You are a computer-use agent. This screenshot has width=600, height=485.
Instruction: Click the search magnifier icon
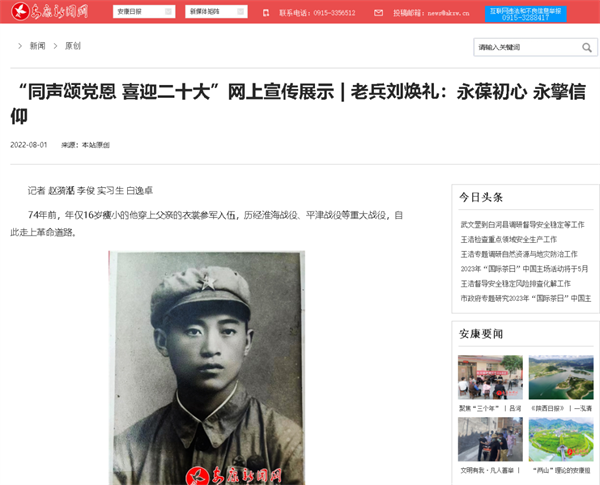[587, 47]
